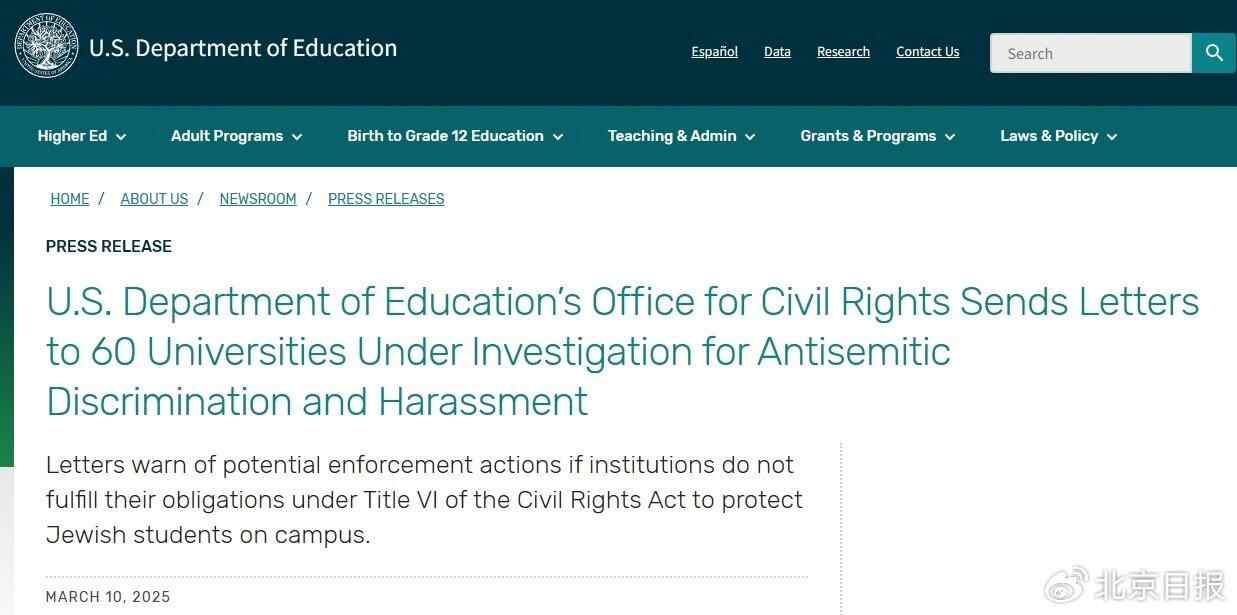Open the NEWSROOM breadcrumb link
Viewport: 1237px width, 615px height.
[x=258, y=199]
